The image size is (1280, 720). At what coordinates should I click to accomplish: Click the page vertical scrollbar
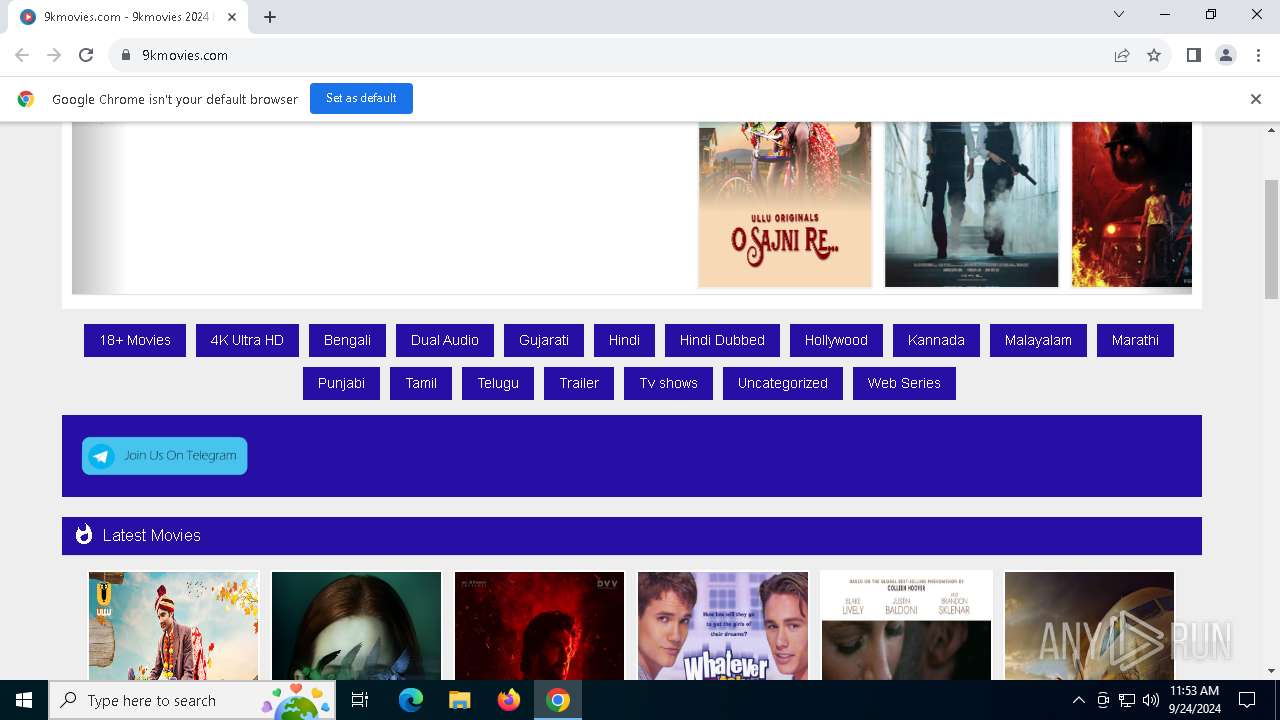point(1271,239)
